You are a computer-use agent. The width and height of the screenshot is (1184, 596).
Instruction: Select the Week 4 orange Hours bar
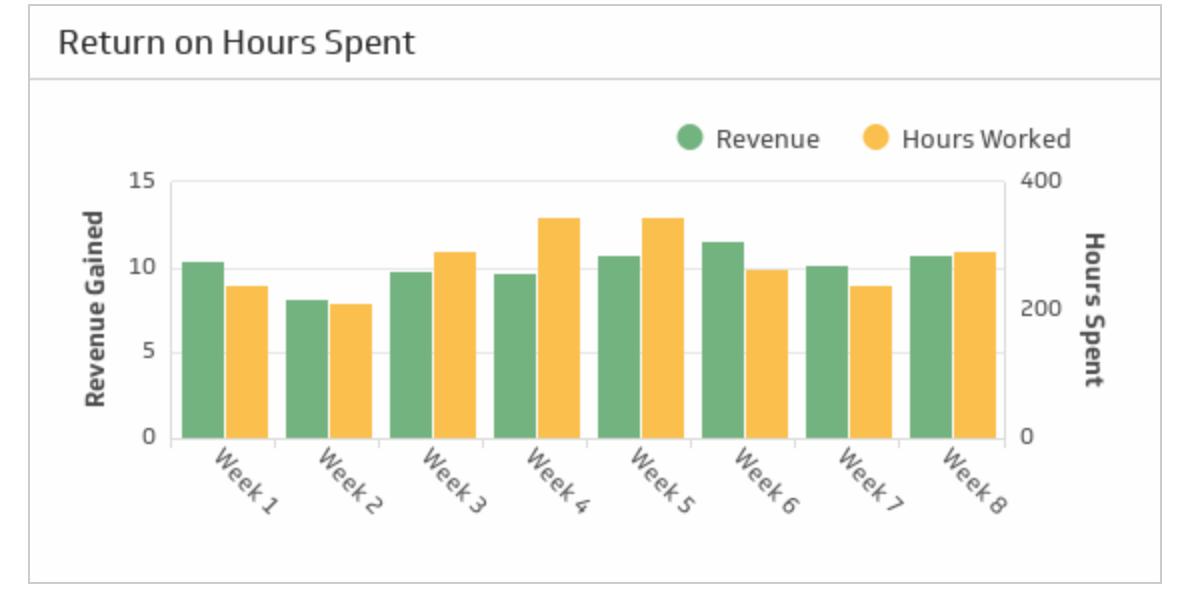click(x=559, y=328)
